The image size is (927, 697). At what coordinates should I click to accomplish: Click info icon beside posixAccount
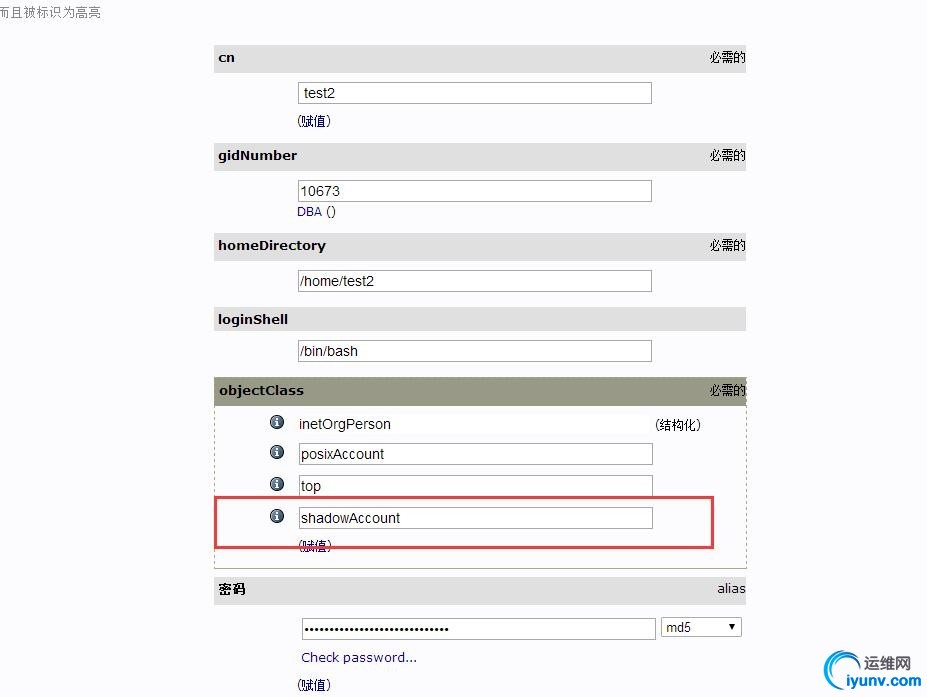tap(277, 452)
